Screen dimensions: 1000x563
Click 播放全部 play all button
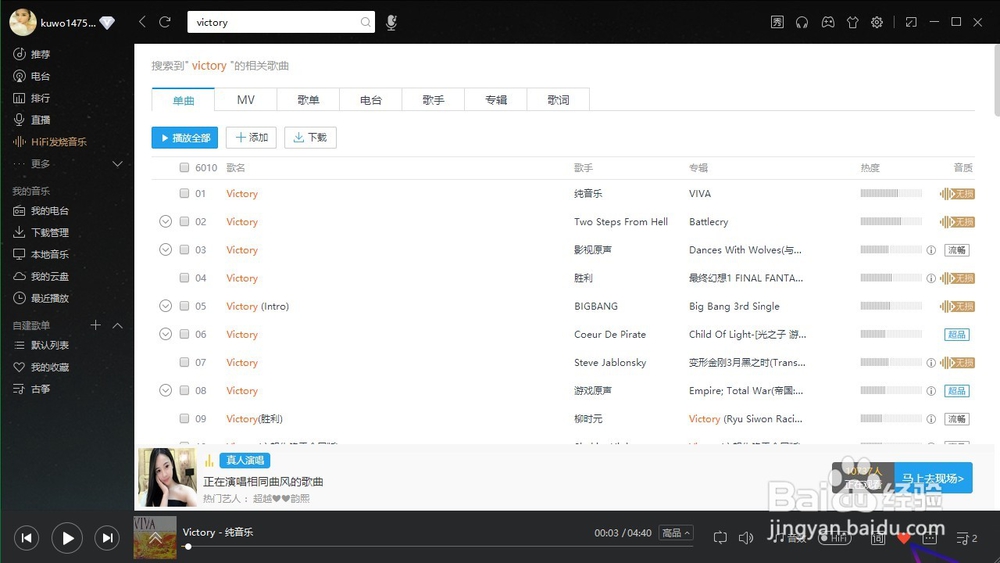click(x=185, y=137)
